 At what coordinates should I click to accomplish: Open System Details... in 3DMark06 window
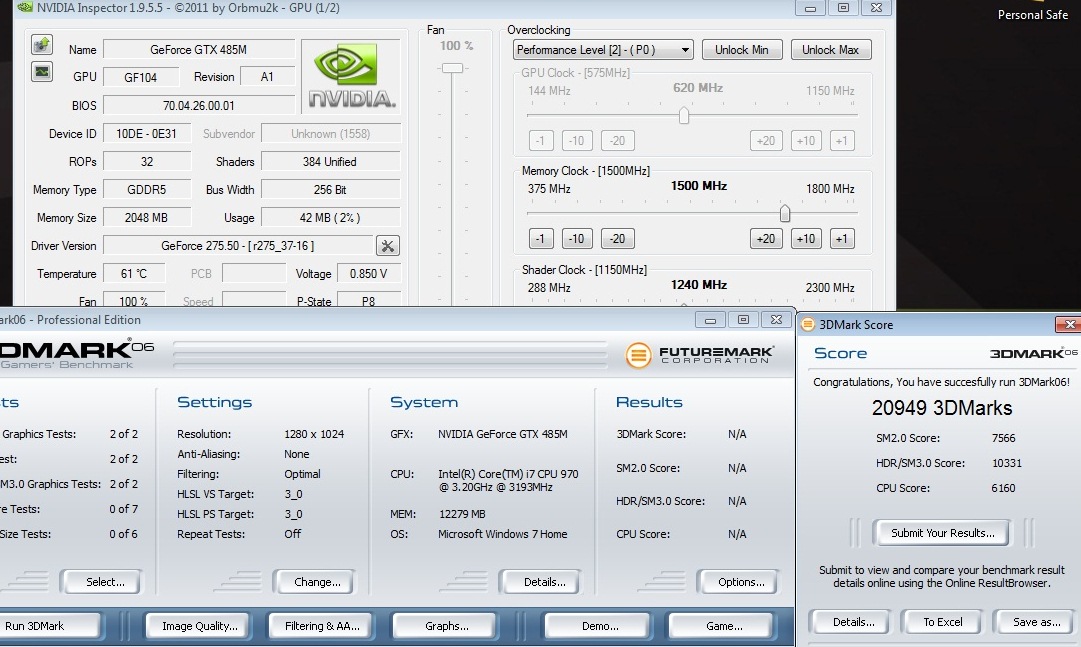click(540, 582)
